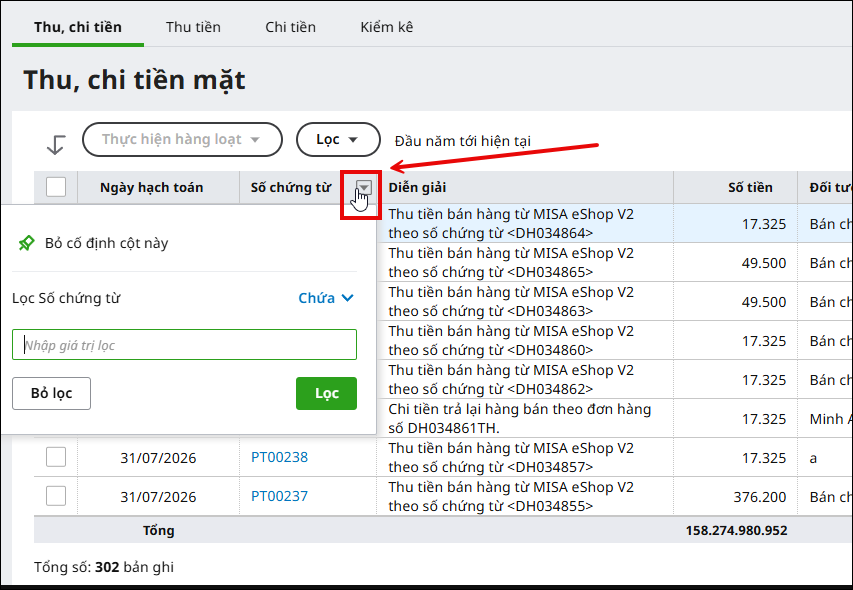Expand the Thực hiện hàng loạt dropdown

tap(182, 140)
